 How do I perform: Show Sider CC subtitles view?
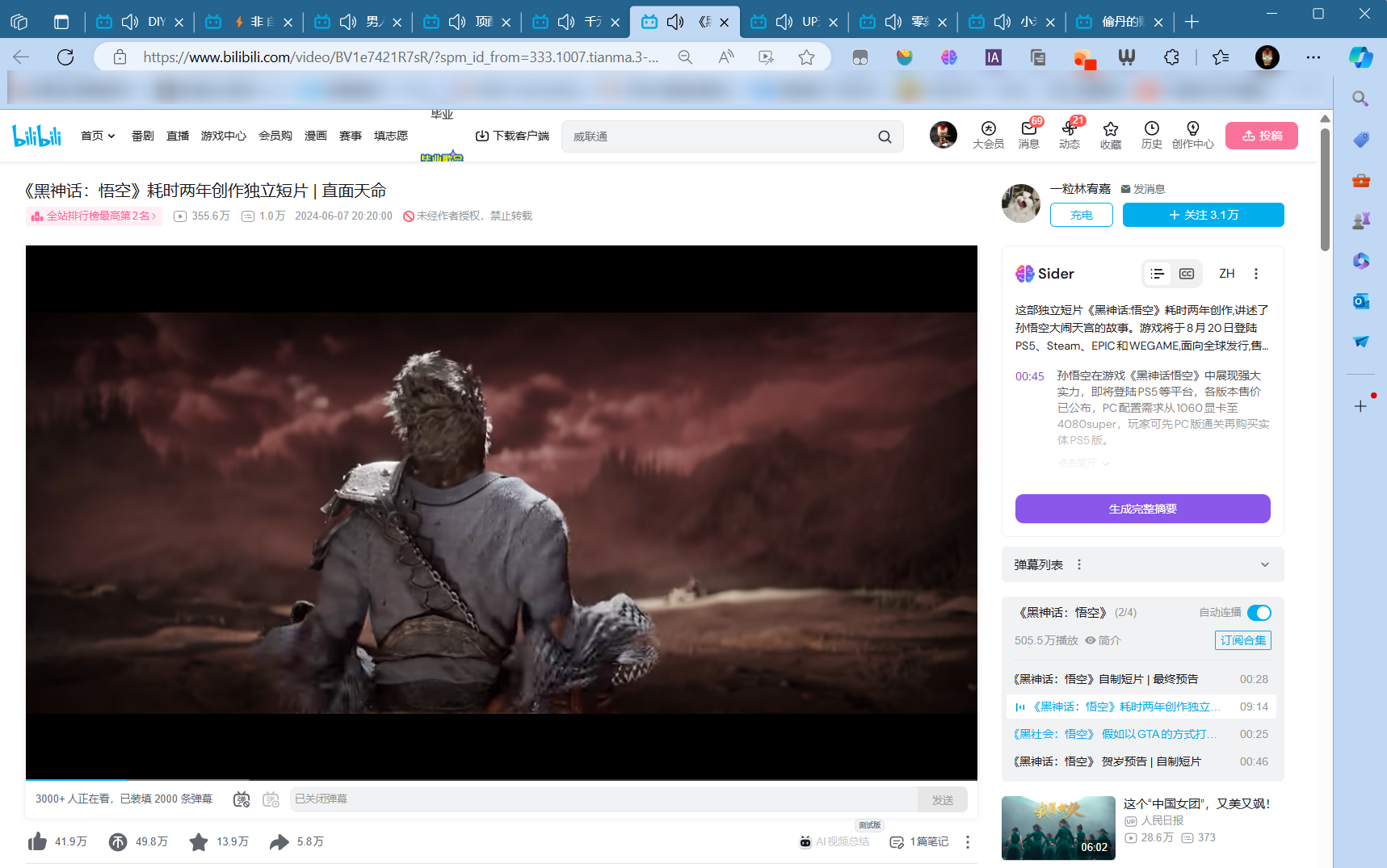[1187, 274]
